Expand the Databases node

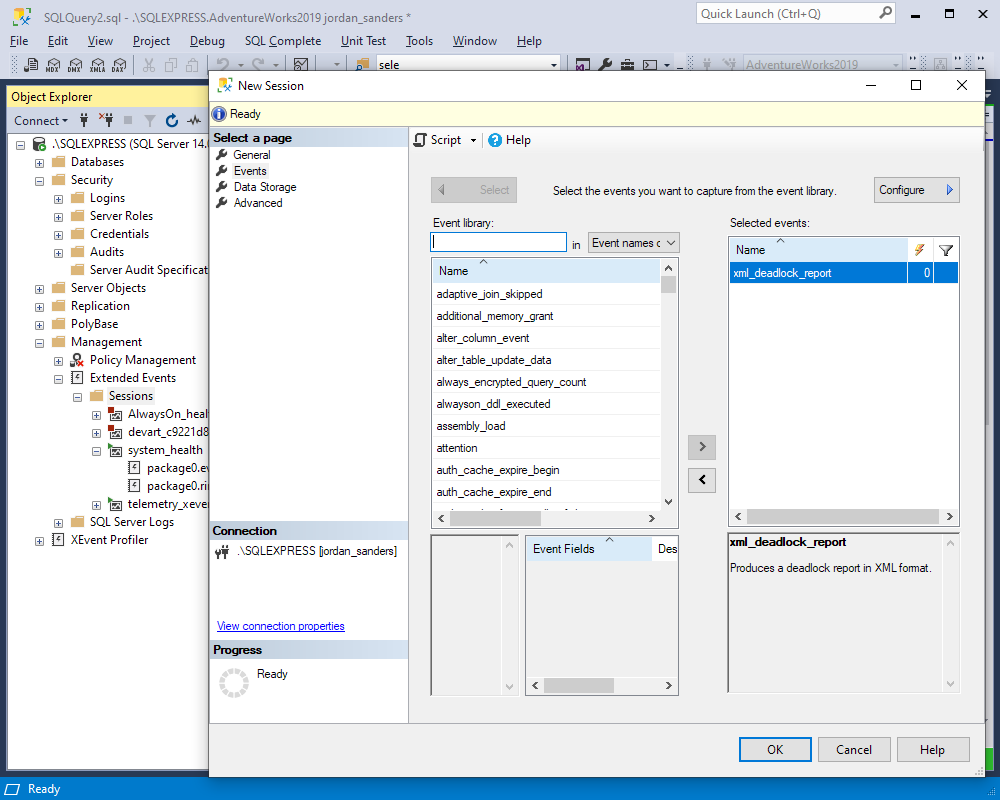pos(40,163)
